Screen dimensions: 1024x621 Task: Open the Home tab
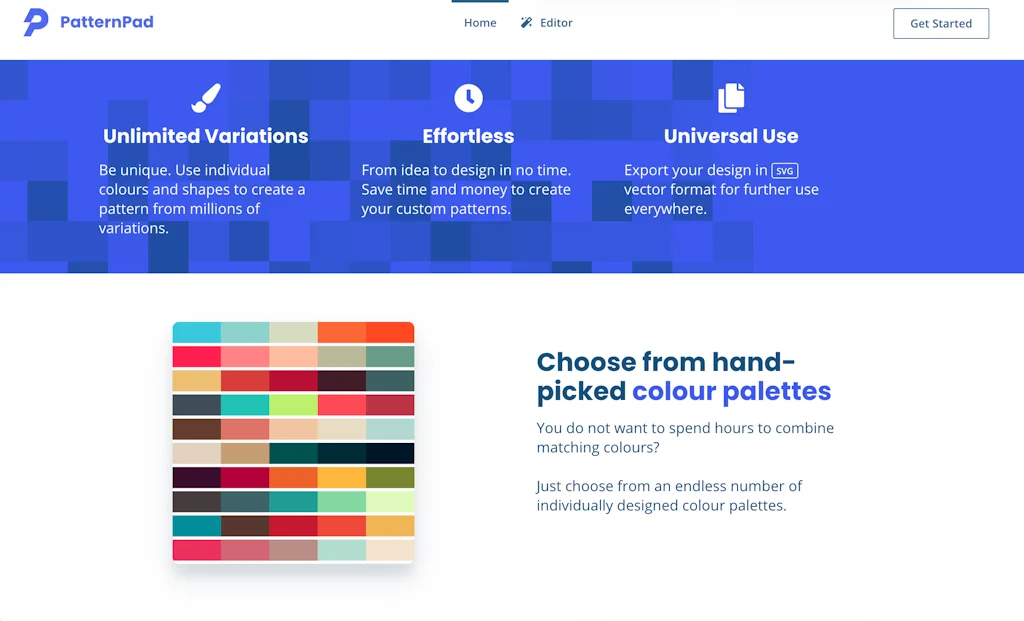pyautogui.click(x=480, y=23)
